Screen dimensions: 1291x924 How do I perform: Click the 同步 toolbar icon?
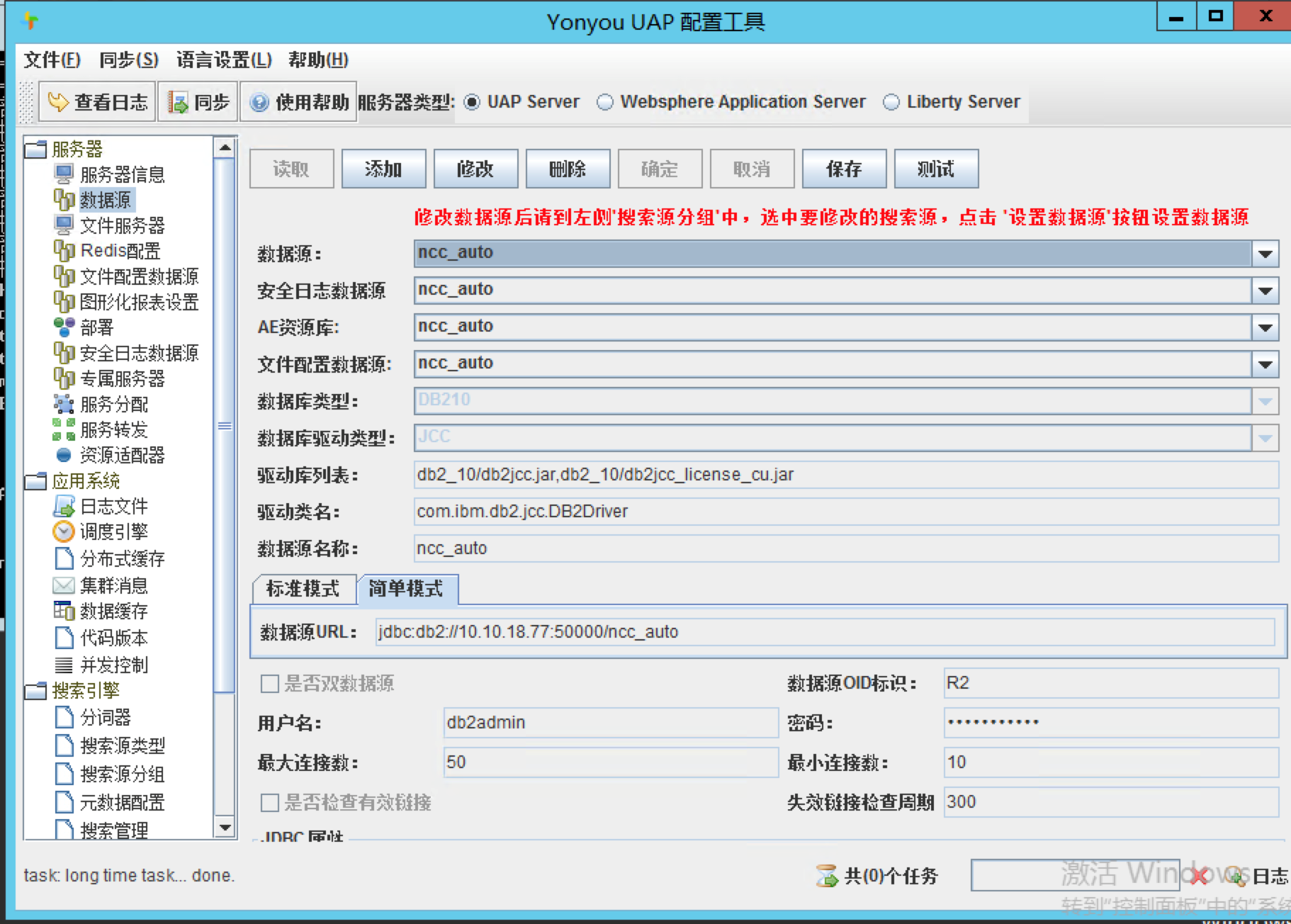(x=177, y=103)
